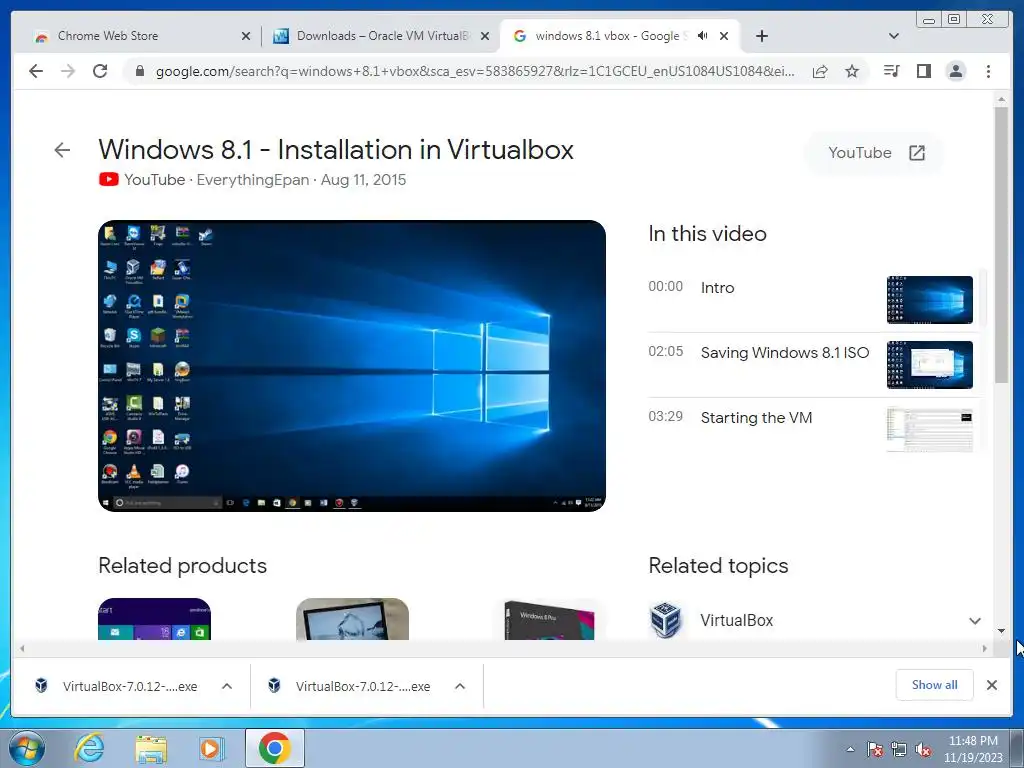Open Action Center flag icon in tray
Image resolution: width=1024 pixels, height=768 pixels.
(x=875, y=750)
